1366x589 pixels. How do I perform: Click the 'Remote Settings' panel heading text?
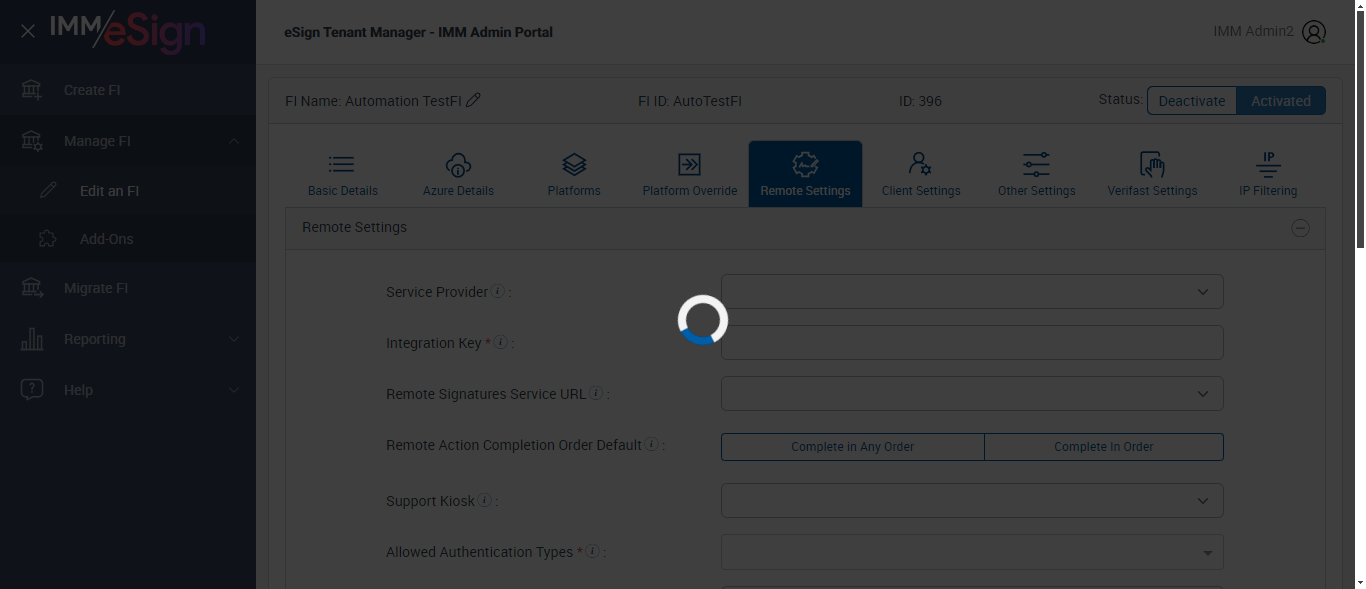click(x=354, y=227)
